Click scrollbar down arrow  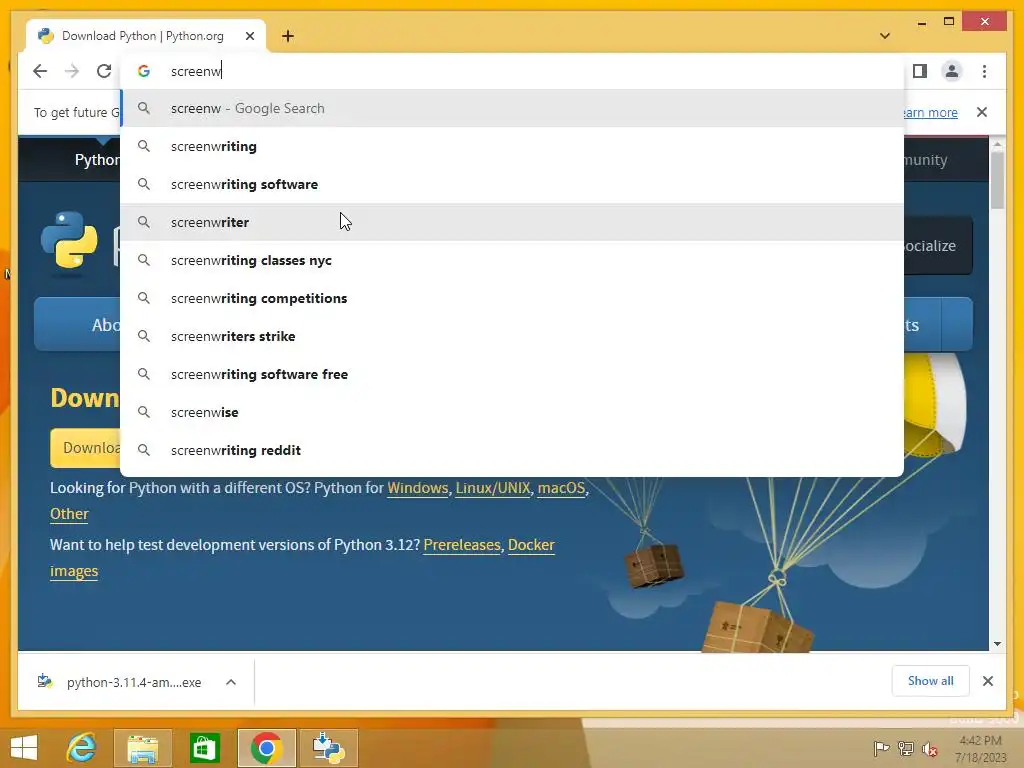click(997, 644)
